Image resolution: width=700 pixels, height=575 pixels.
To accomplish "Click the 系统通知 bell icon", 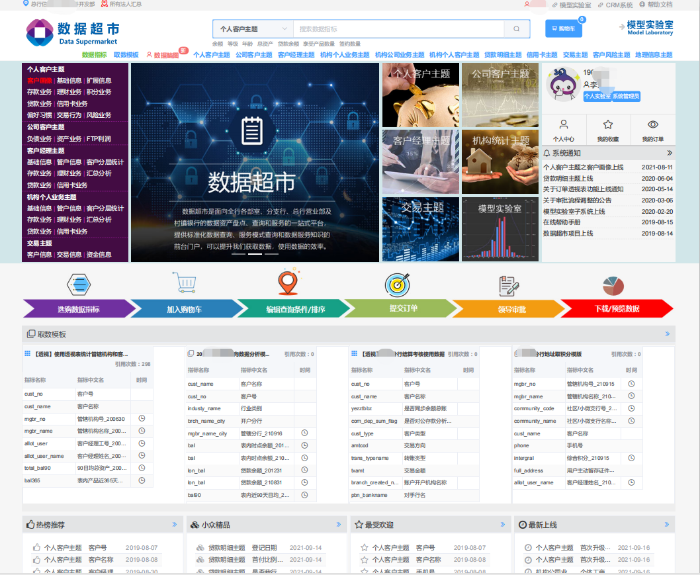I will 547,153.
